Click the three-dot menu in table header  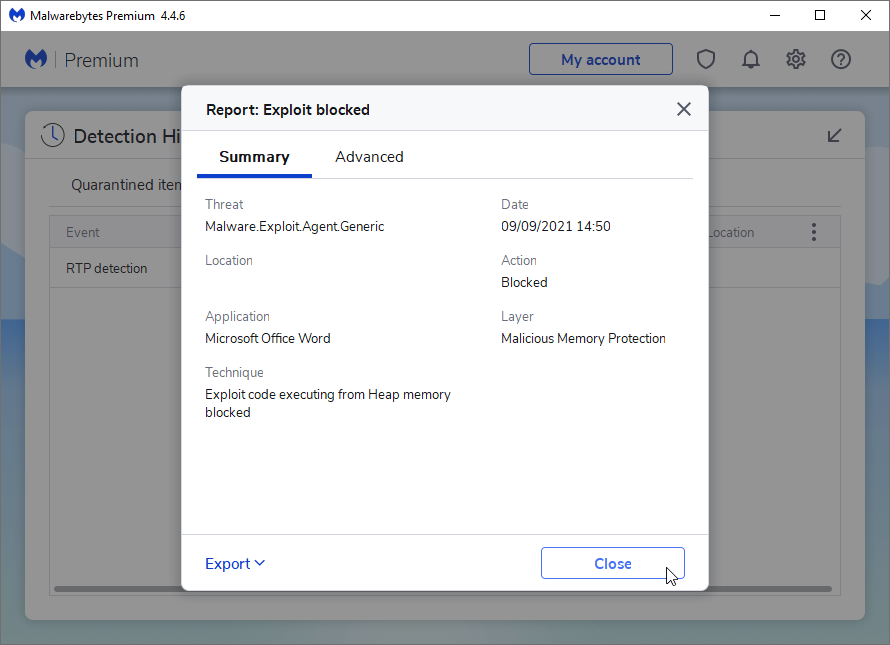click(x=813, y=233)
